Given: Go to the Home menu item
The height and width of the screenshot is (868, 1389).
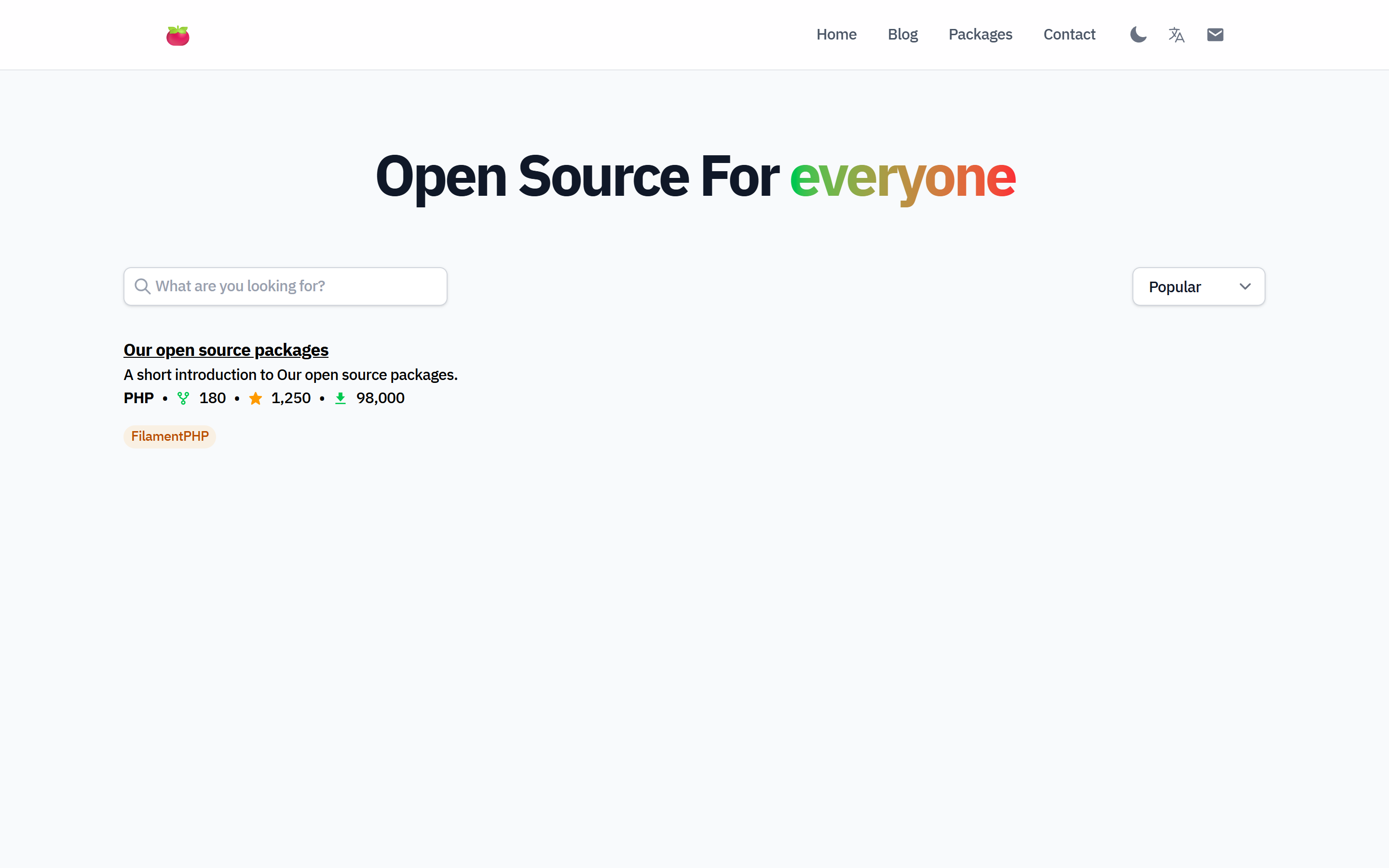Looking at the screenshot, I should 836,34.
